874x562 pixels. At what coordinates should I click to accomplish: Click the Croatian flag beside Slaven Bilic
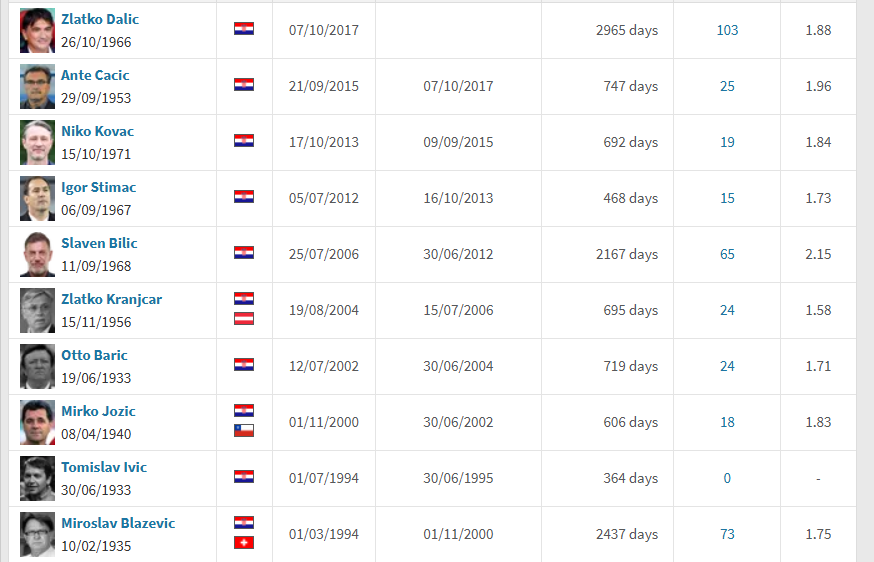tap(244, 253)
